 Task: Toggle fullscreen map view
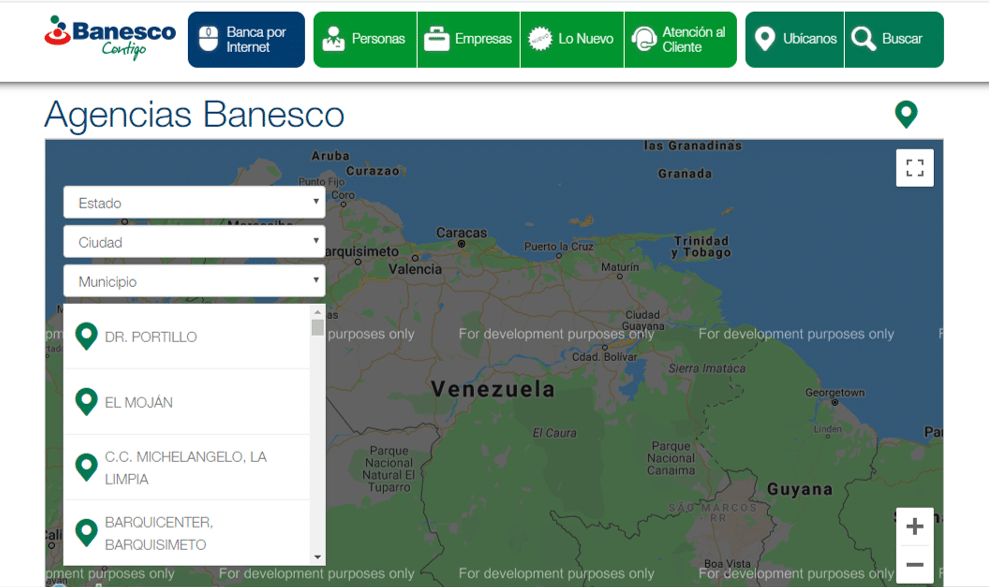click(x=915, y=168)
